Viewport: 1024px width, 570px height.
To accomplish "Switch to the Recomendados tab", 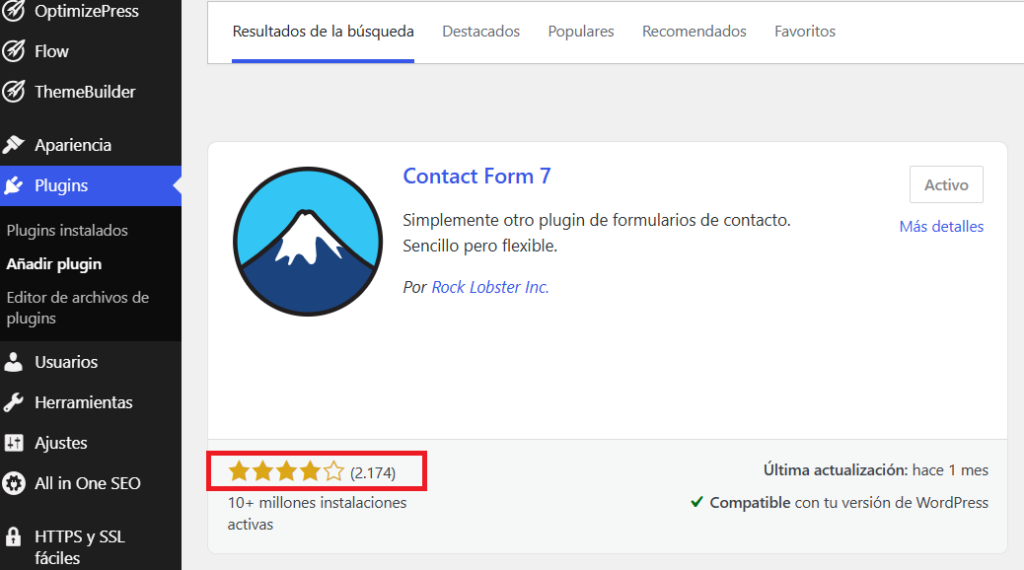I will [x=694, y=31].
